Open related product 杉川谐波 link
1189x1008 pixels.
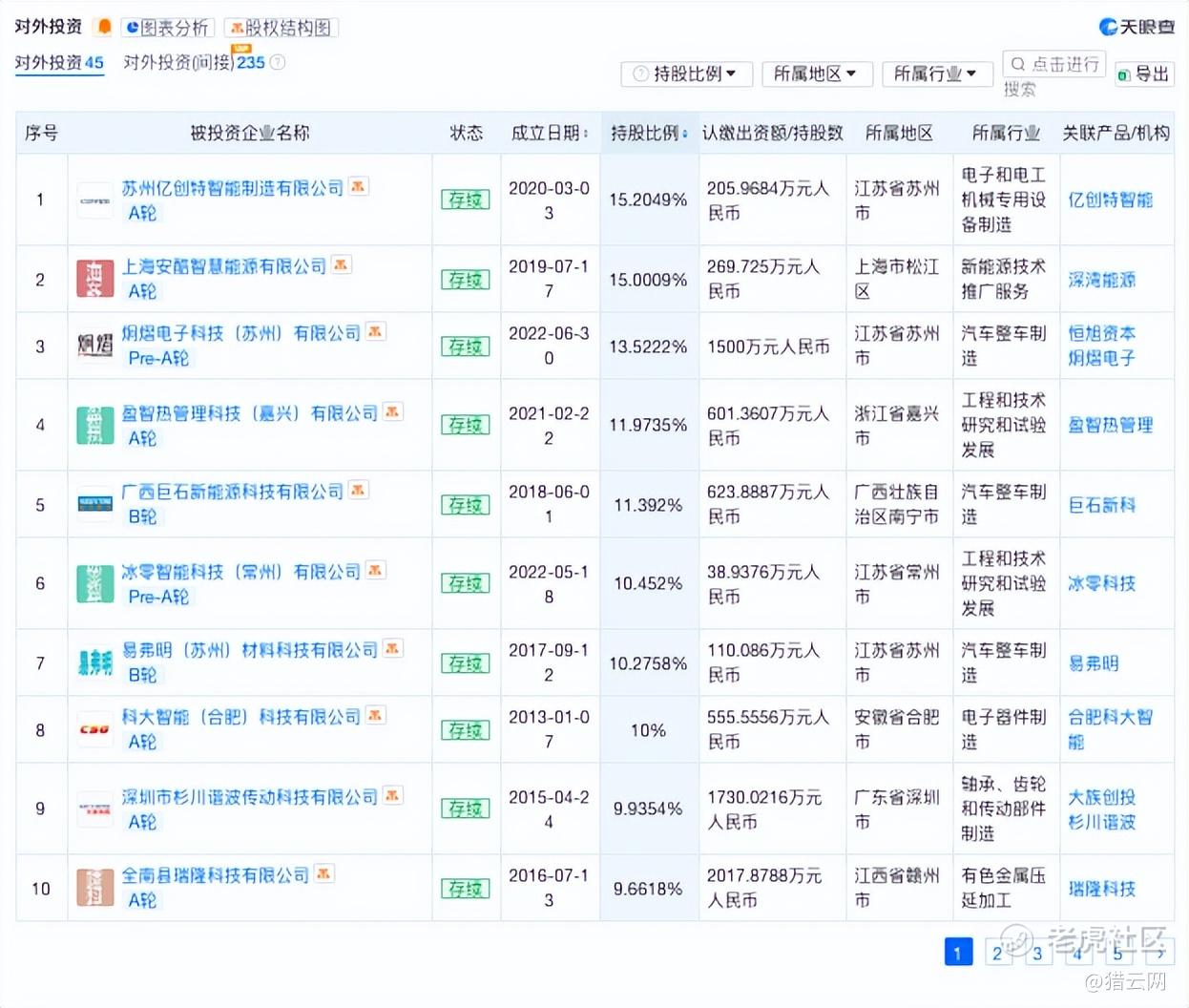(1101, 822)
